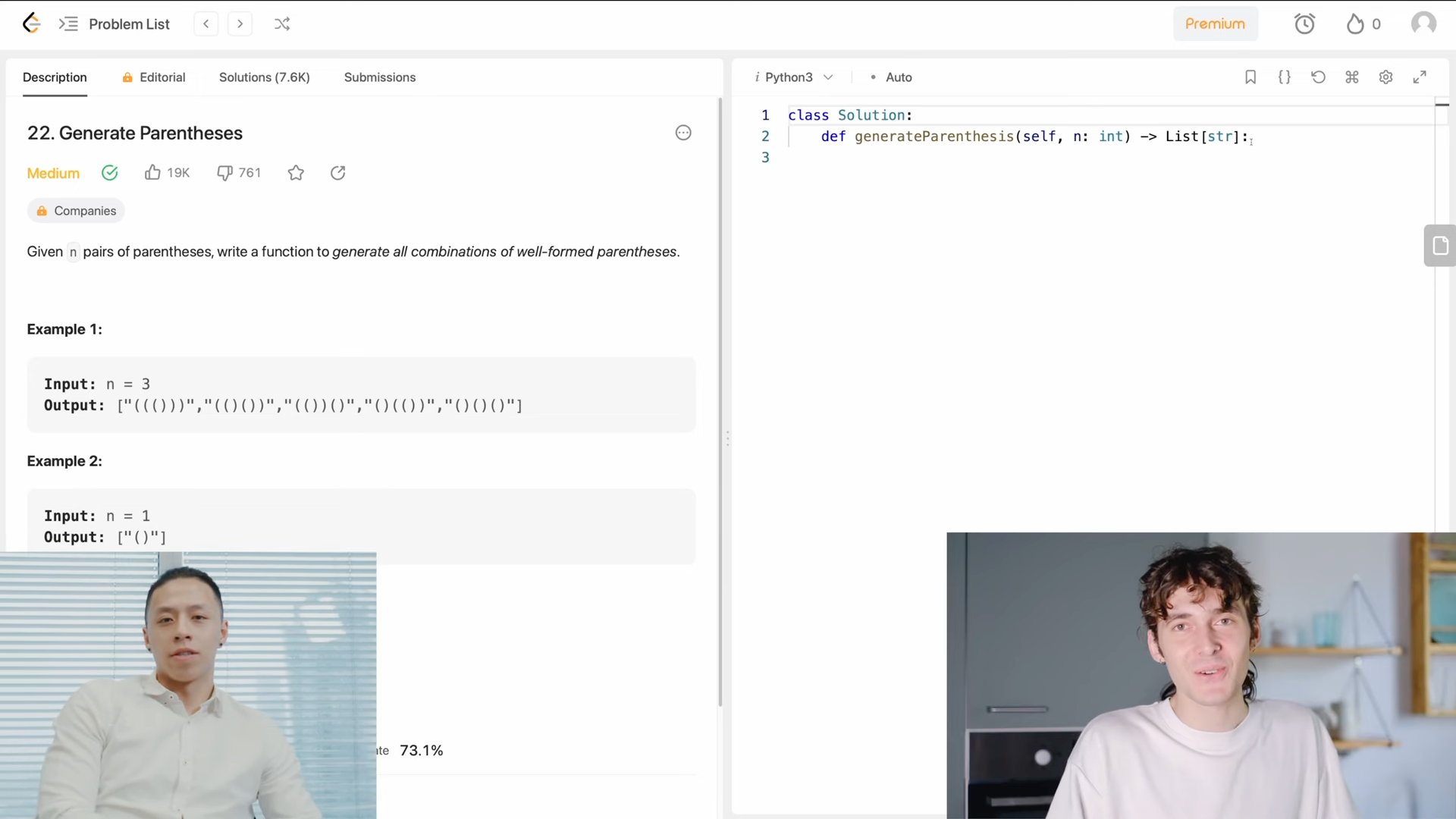Expand the Python3 language dropdown
This screenshot has width=1456, height=819.
pos(795,77)
